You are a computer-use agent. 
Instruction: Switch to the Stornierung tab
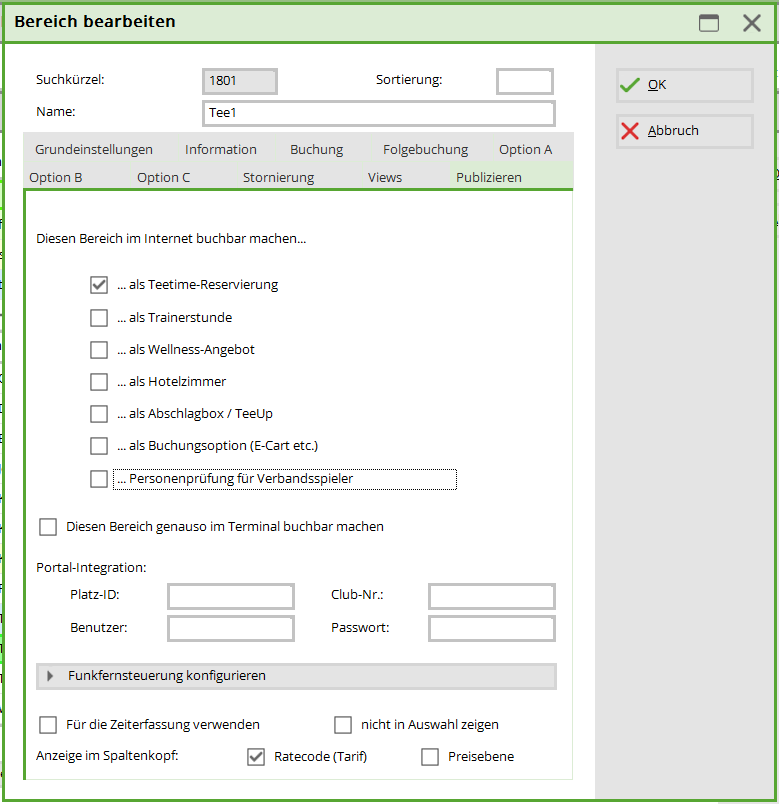pyautogui.click(x=278, y=178)
